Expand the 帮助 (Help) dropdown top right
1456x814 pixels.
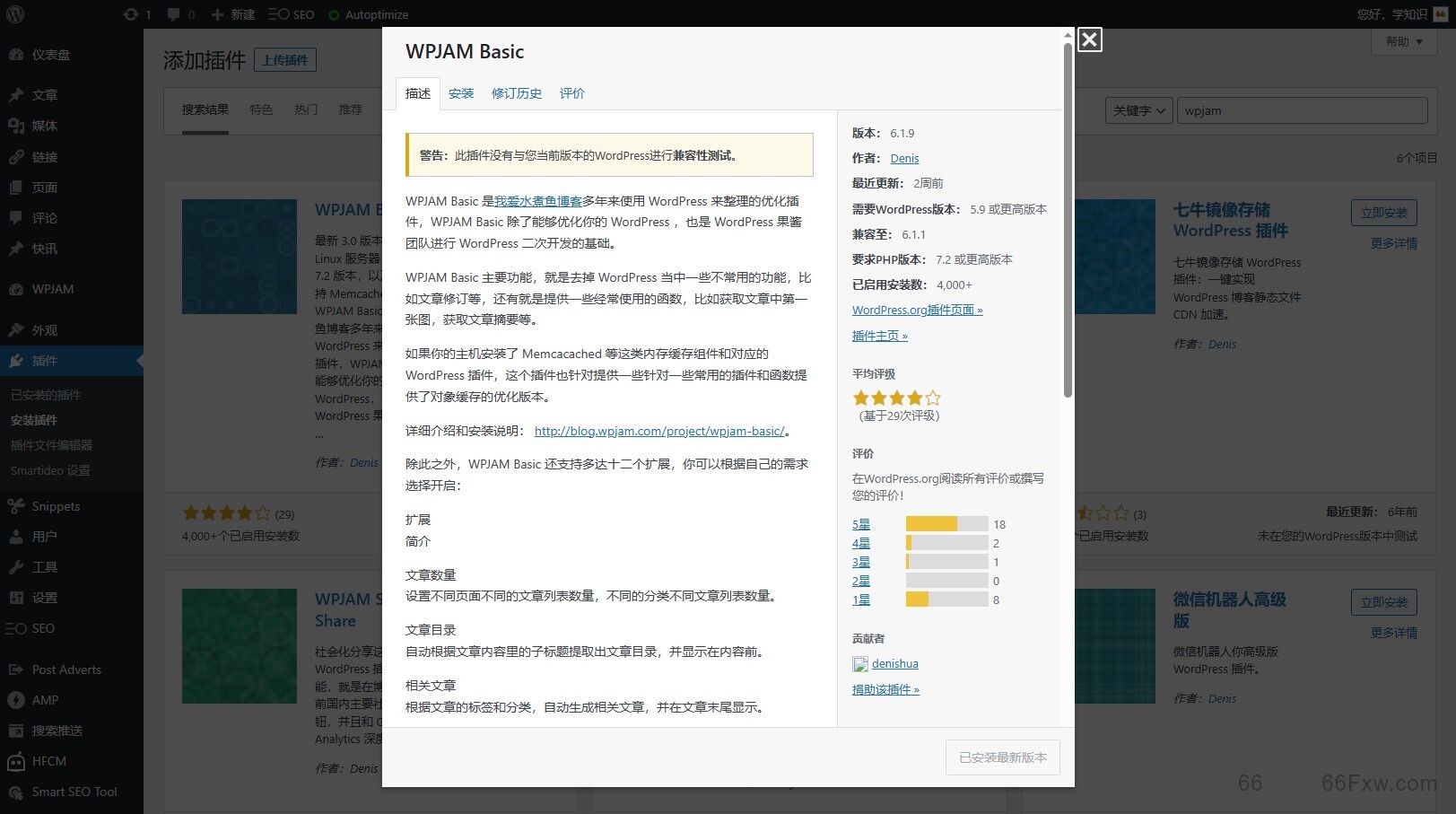(x=1403, y=42)
